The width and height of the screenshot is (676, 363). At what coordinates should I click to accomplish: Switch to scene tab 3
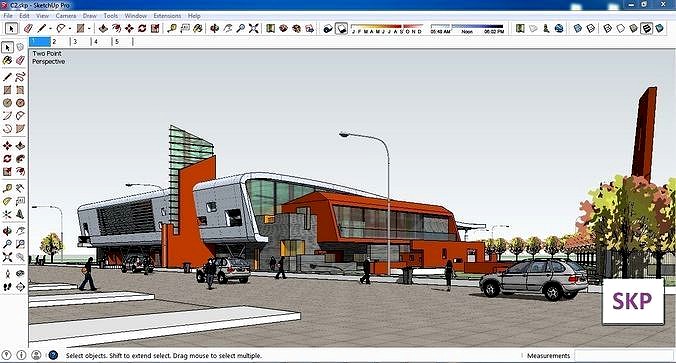(81, 42)
